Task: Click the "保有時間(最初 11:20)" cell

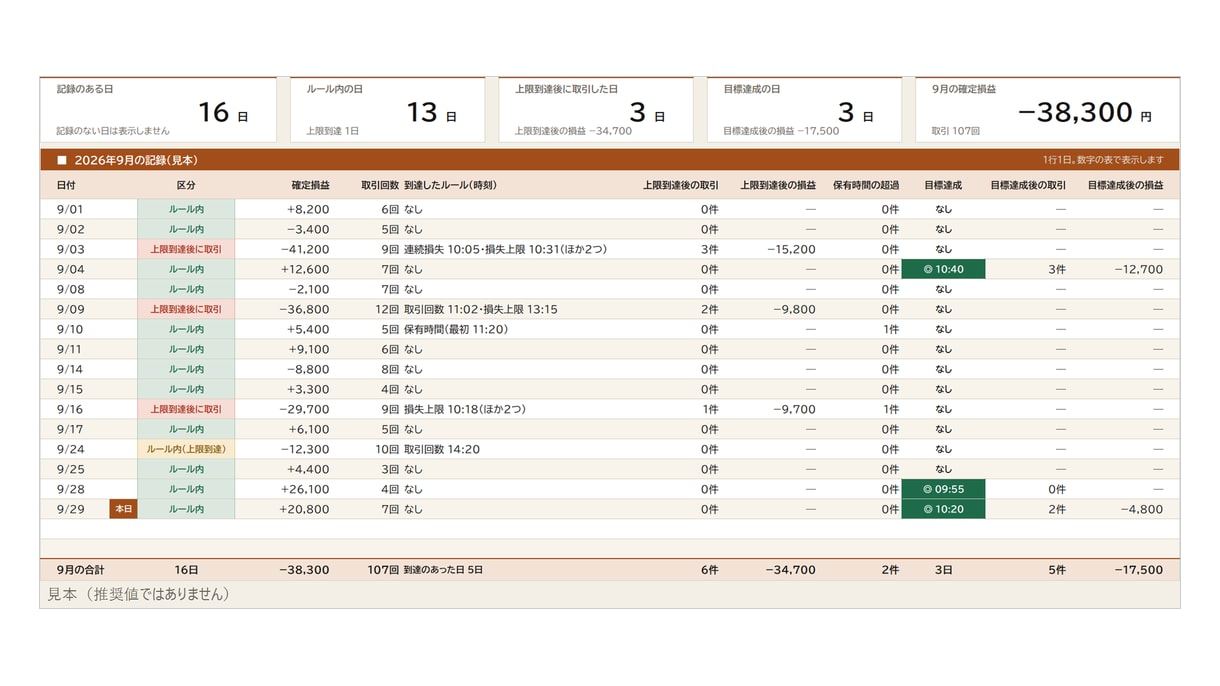Action: (456, 329)
